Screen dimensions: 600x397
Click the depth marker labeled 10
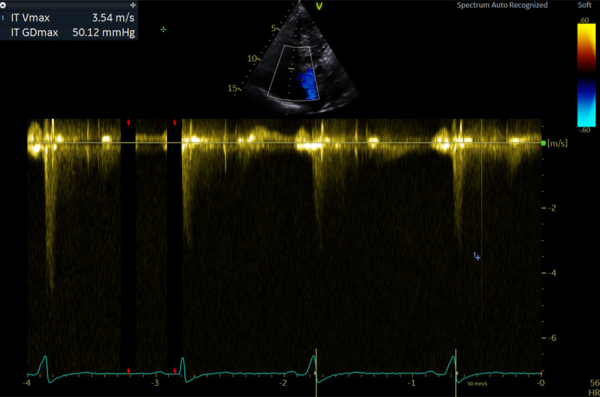click(x=252, y=59)
